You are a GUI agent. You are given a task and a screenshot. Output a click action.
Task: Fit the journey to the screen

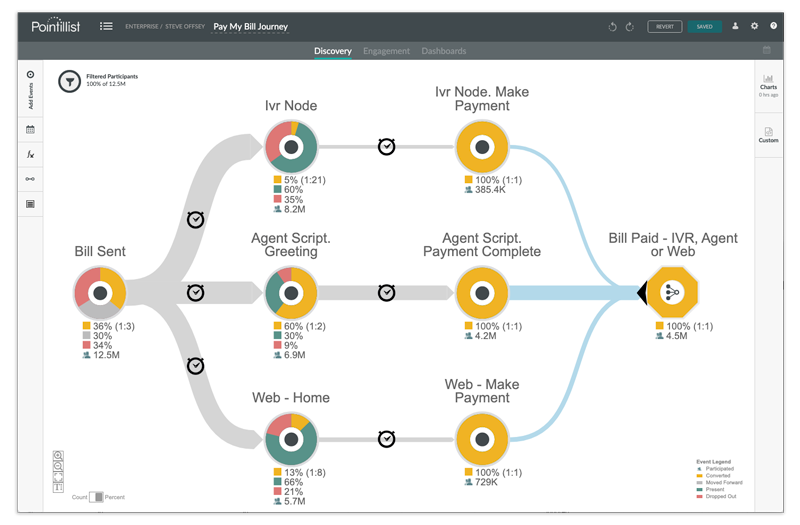coord(58,477)
